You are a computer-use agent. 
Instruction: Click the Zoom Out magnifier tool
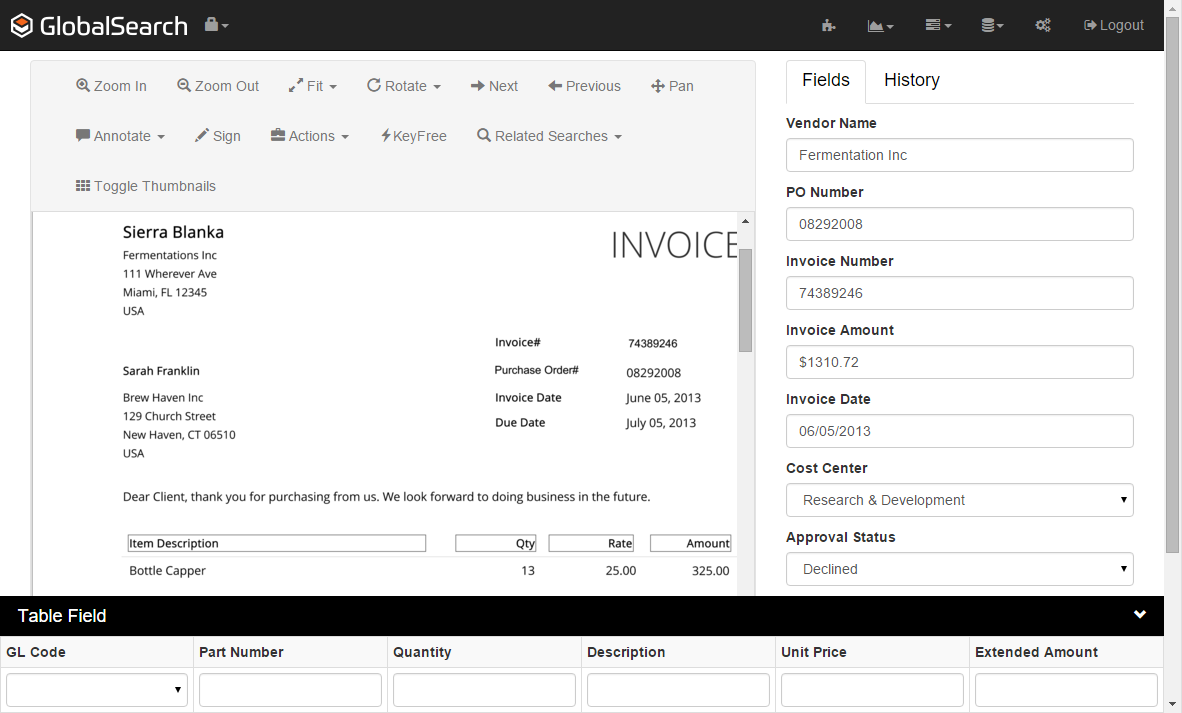(x=218, y=86)
